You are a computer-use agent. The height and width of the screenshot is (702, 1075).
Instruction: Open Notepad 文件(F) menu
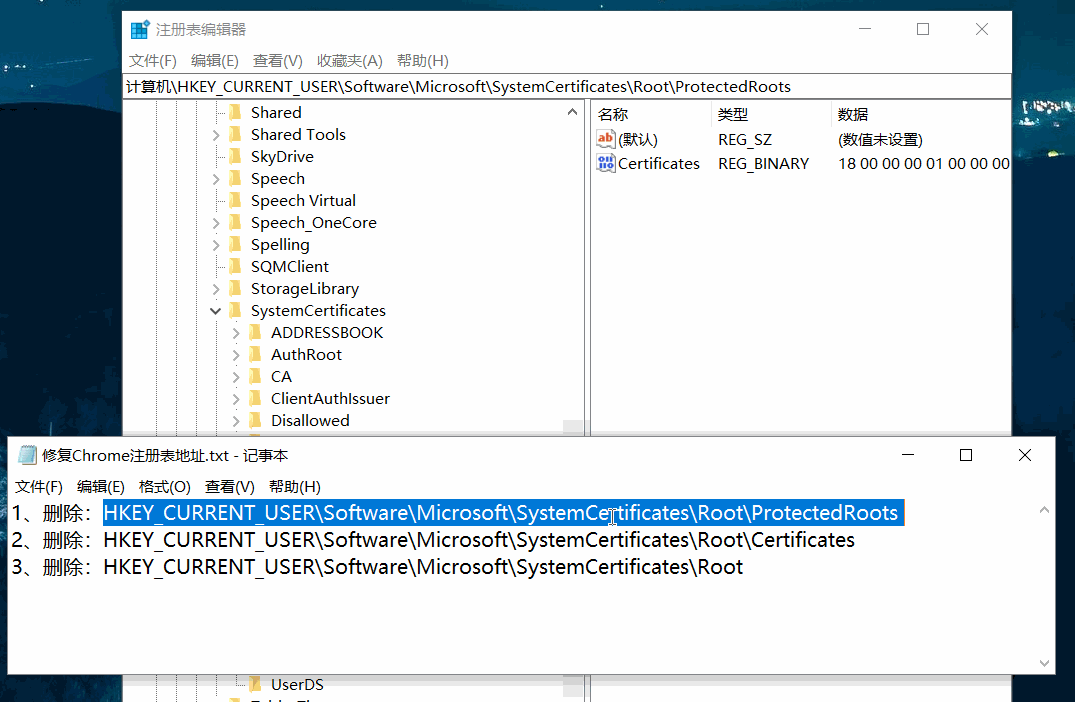click(x=39, y=487)
